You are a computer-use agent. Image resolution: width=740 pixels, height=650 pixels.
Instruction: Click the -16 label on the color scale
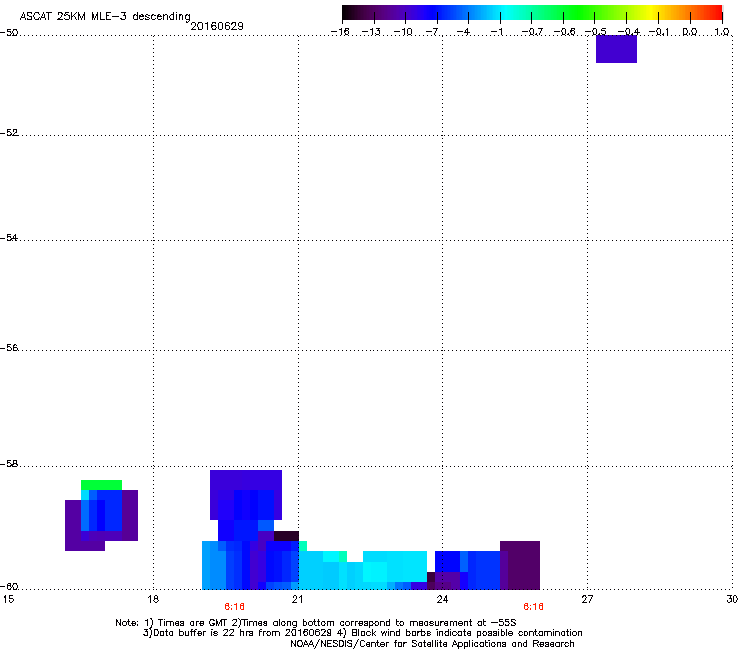[340, 32]
